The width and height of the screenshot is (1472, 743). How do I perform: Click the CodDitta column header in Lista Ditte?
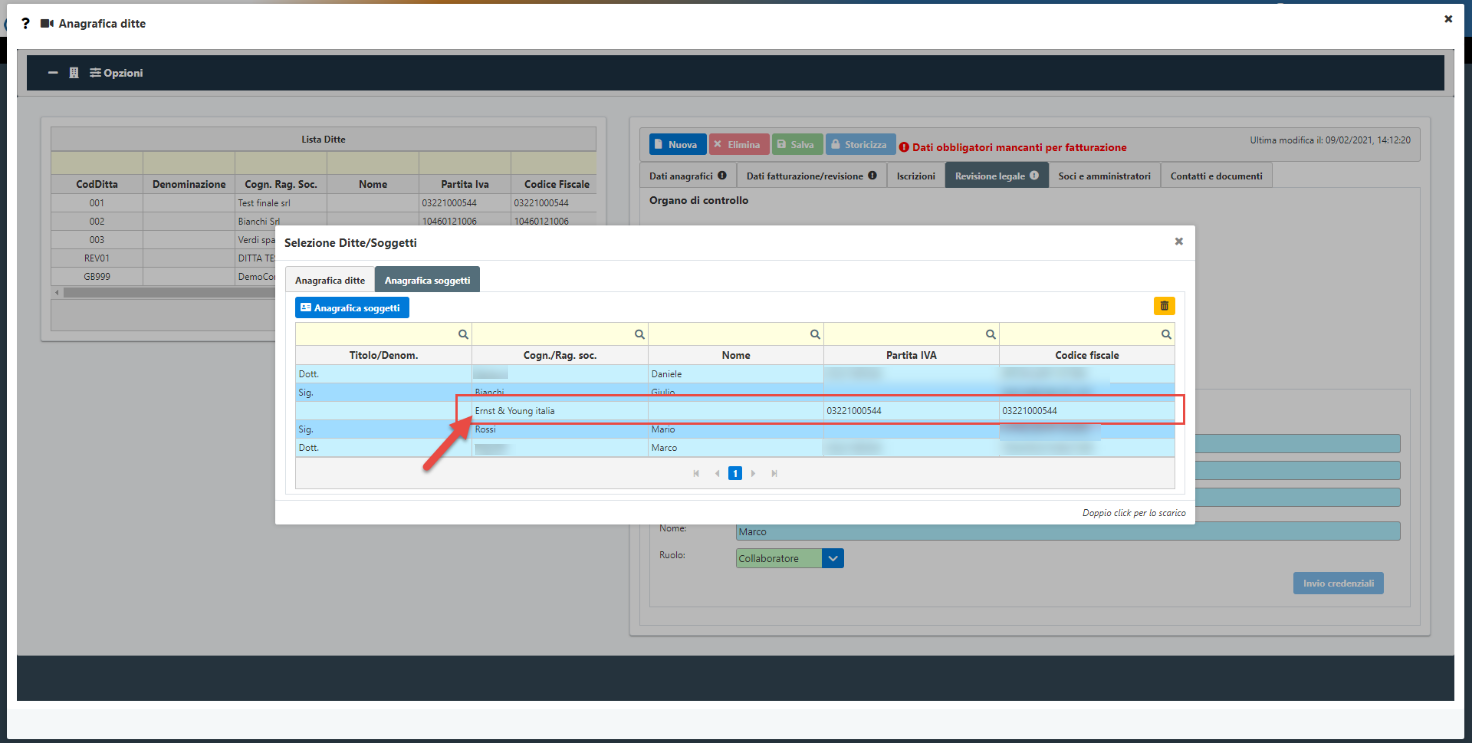(97, 184)
